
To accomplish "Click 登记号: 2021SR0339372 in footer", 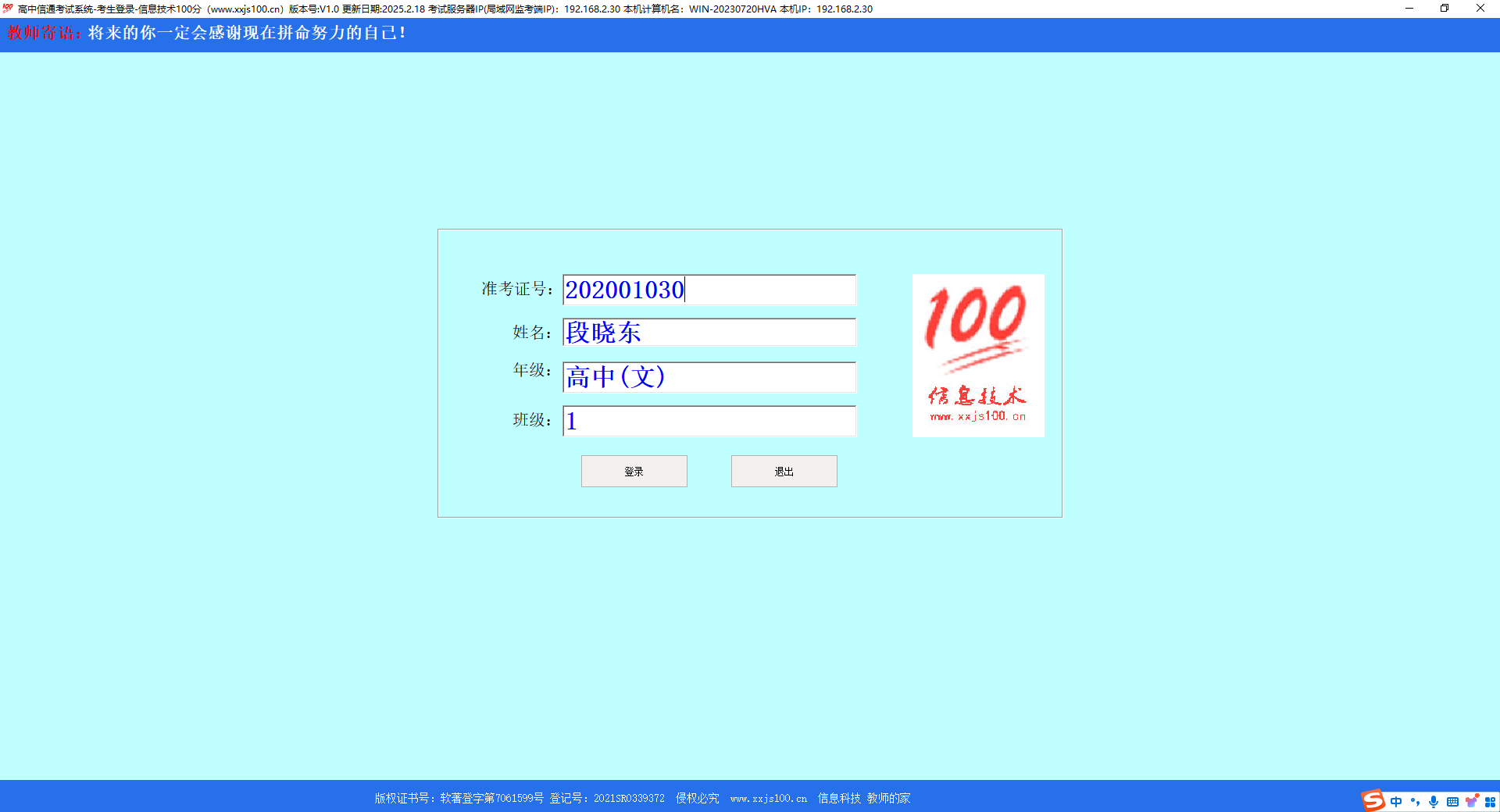I will pos(607,798).
